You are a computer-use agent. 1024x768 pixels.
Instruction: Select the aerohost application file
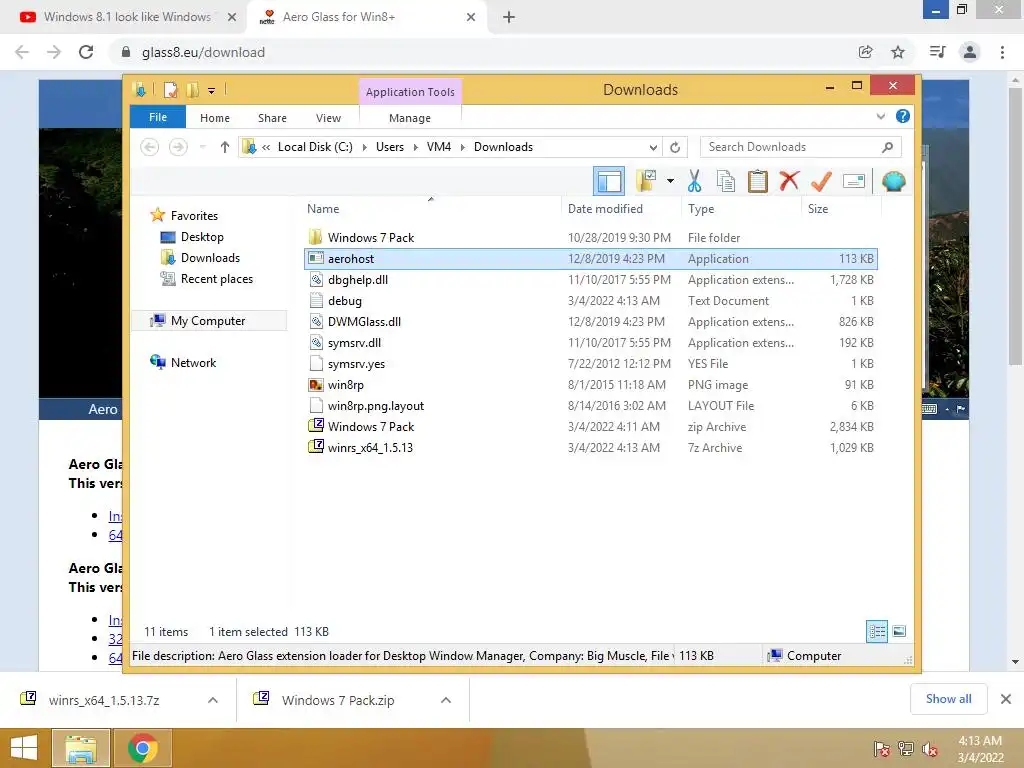click(590, 259)
